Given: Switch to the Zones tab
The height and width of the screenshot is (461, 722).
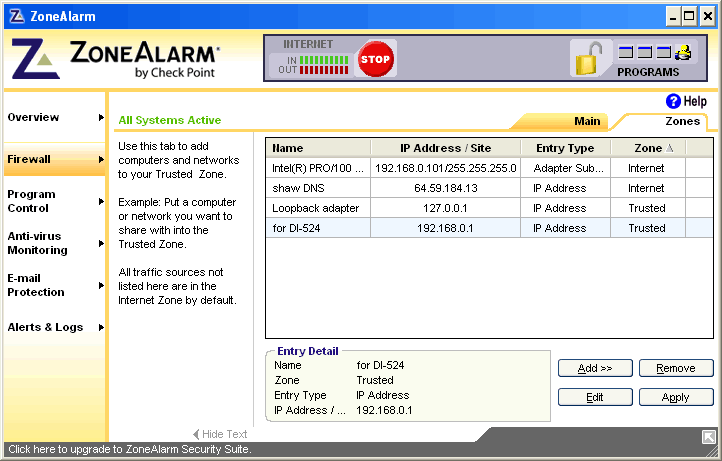Looking at the screenshot, I should click(x=682, y=121).
